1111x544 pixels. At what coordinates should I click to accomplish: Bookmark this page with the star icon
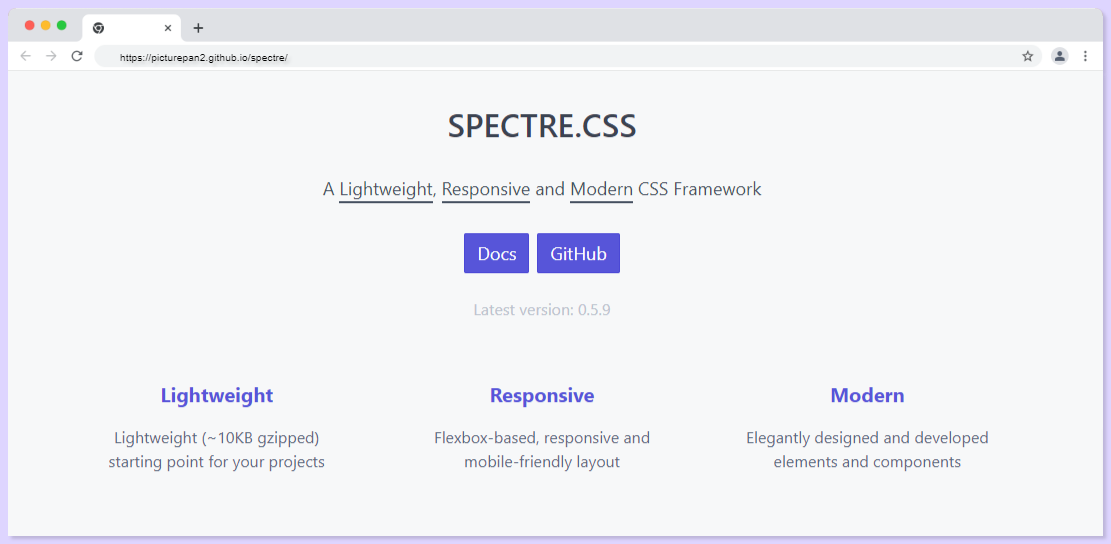point(1027,56)
